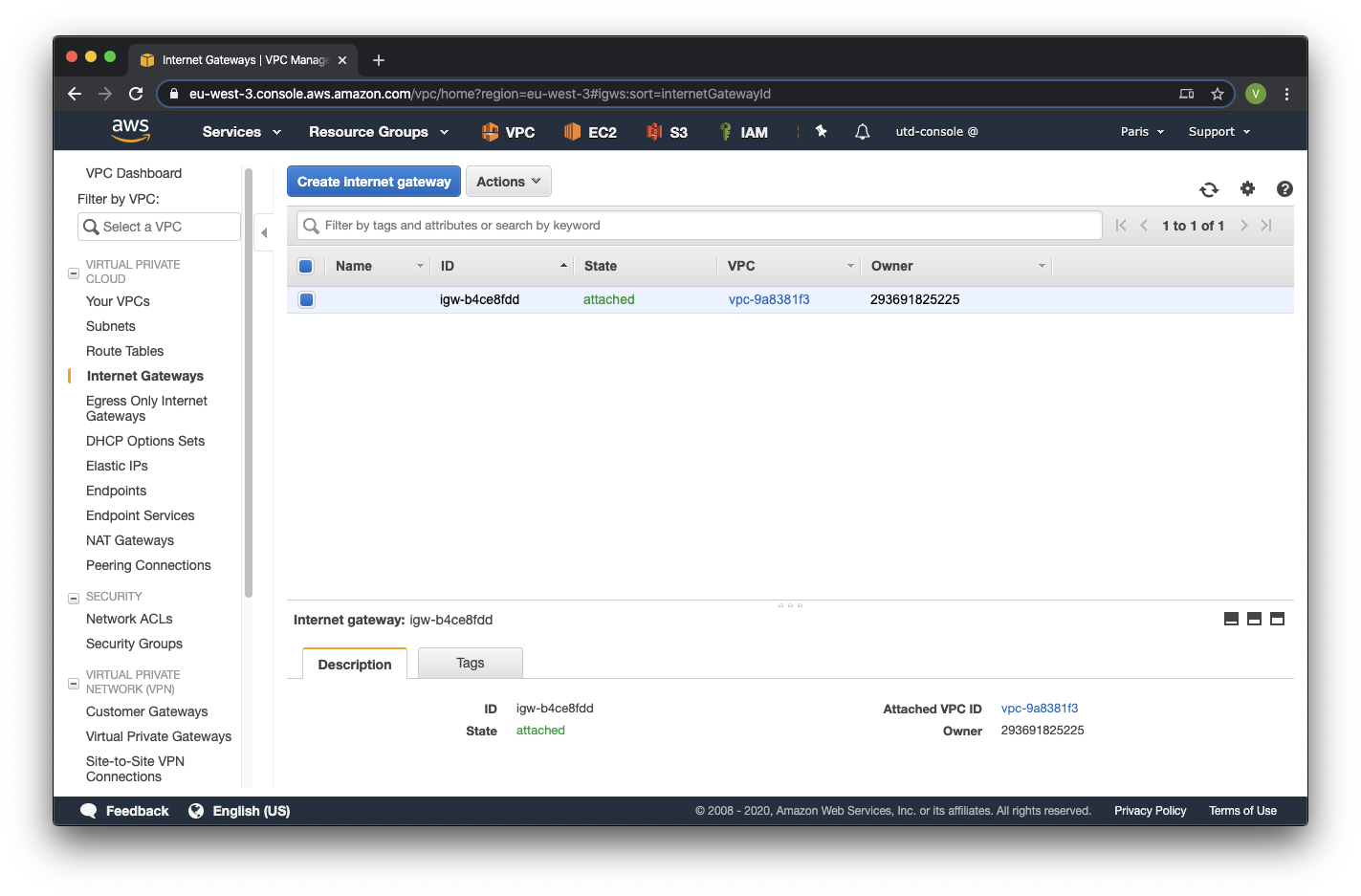This screenshot has width=1361, height=896.
Task: Switch to the Tags tab
Action: click(x=471, y=663)
